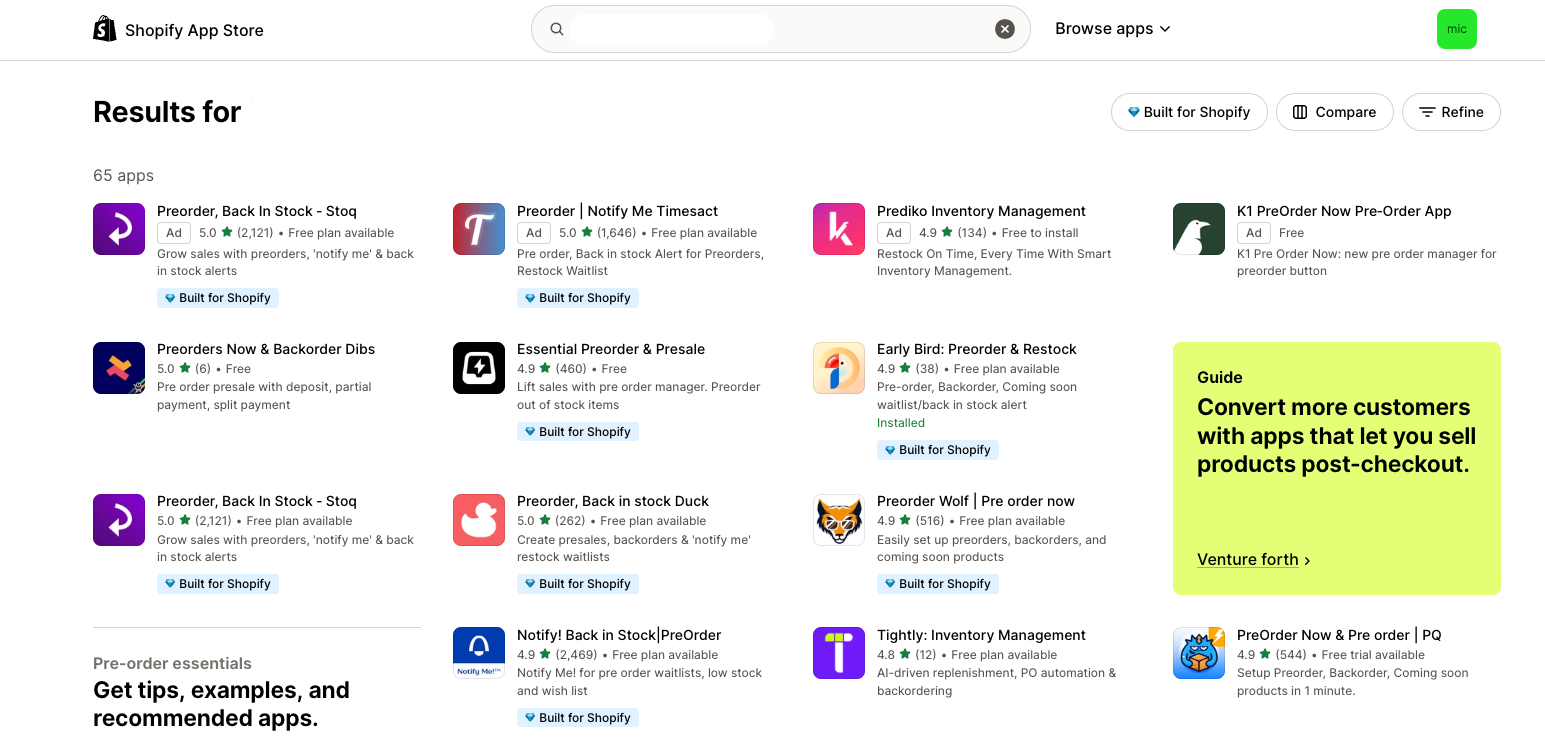Image resolution: width=1545 pixels, height=751 pixels.
Task: Open Preorder Wolf | Pre order now title
Action: pyautogui.click(x=976, y=501)
